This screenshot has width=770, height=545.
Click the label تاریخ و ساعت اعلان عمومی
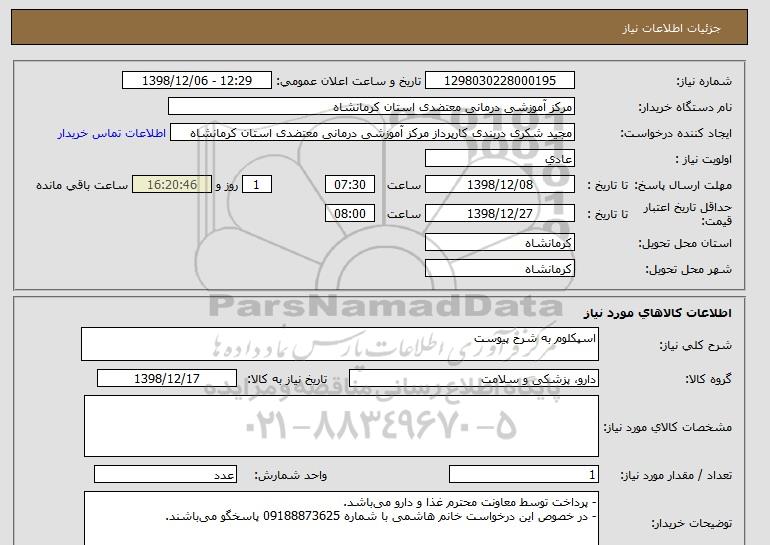(x=349, y=82)
